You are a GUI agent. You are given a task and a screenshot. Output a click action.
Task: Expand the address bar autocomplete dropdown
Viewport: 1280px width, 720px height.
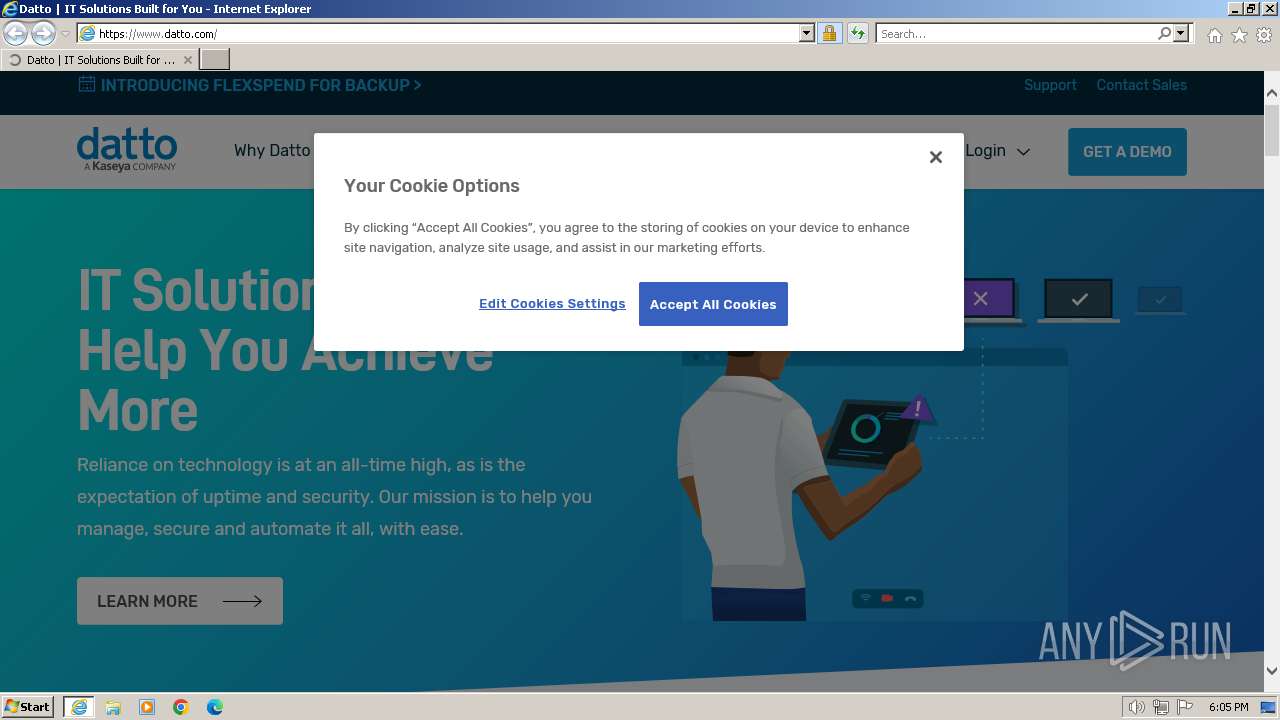[807, 34]
